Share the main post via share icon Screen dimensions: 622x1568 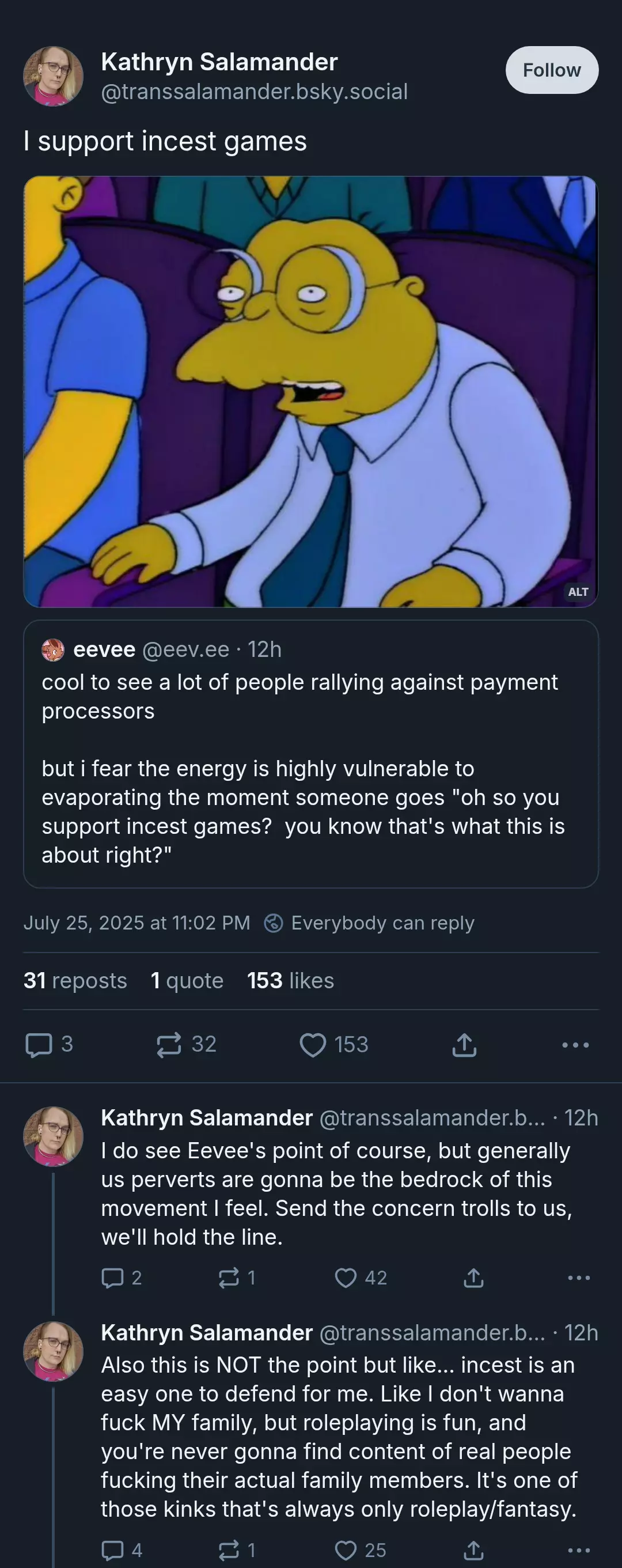click(464, 1045)
